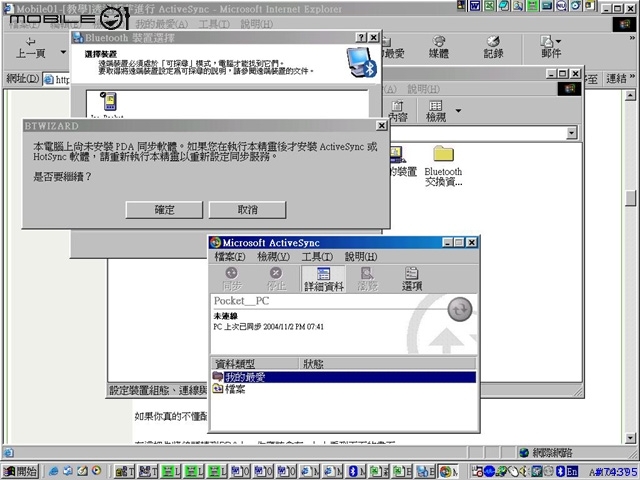640x480 pixels.
Task: Click the 記錄 (History) icon in IE toolbar
Action: [493, 47]
